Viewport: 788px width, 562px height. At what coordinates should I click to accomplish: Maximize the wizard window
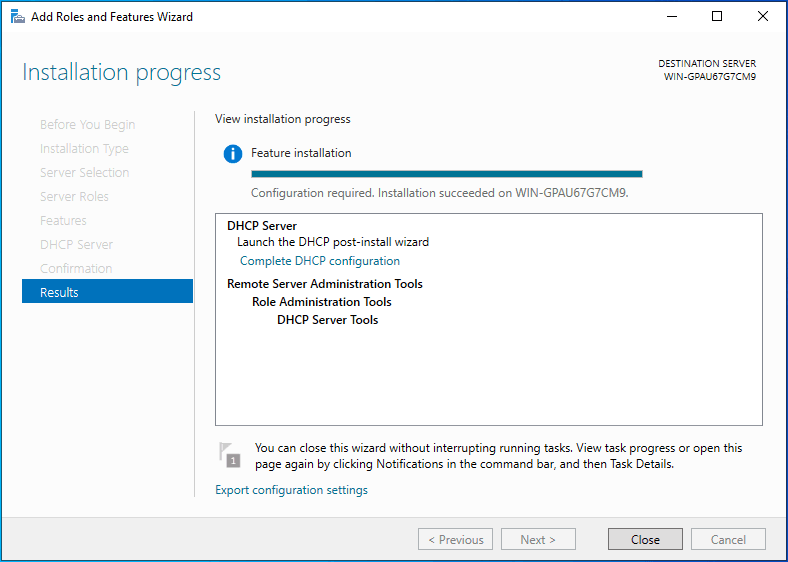717,17
